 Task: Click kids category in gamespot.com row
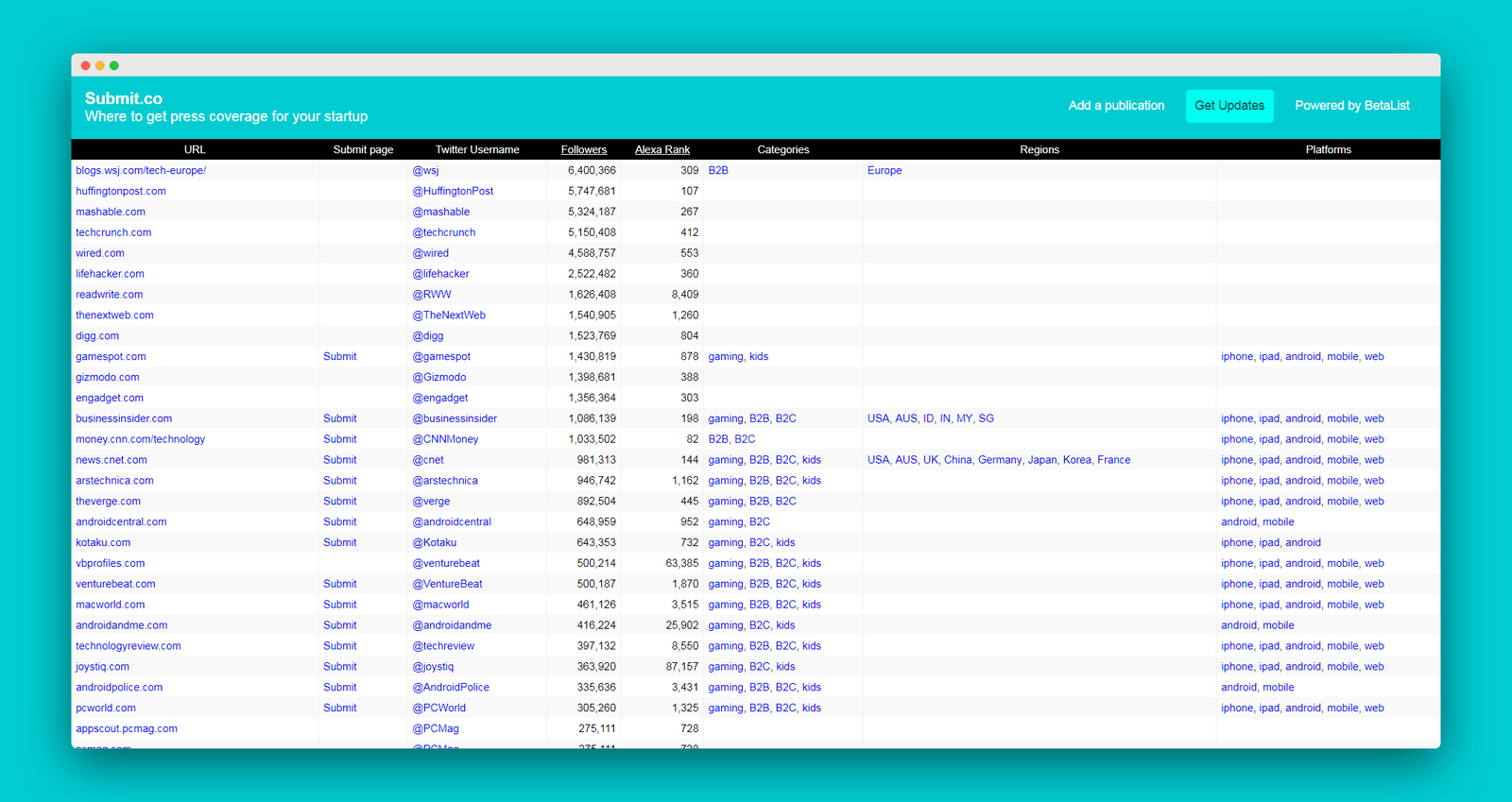click(x=759, y=357)
